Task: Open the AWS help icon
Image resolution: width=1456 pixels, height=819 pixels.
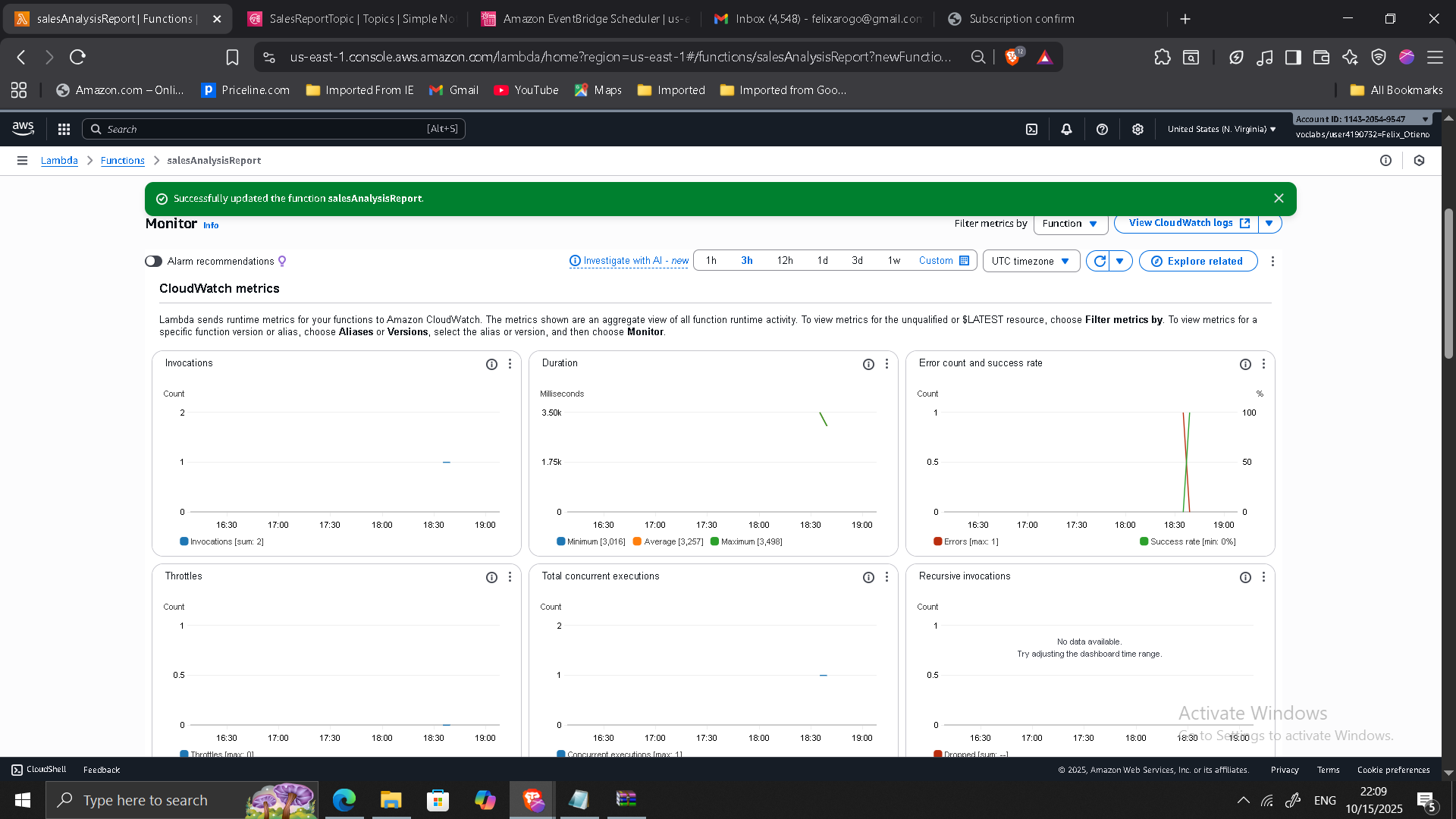Action: coord(1102,129)
